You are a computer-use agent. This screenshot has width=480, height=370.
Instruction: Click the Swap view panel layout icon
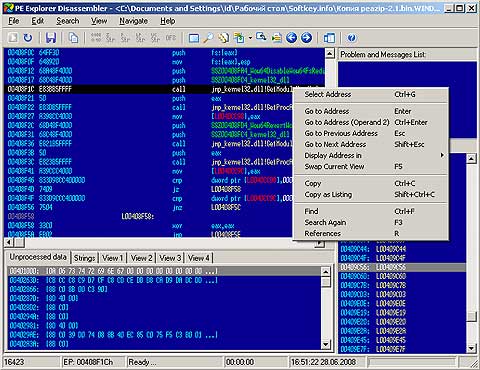coord(329,38)
